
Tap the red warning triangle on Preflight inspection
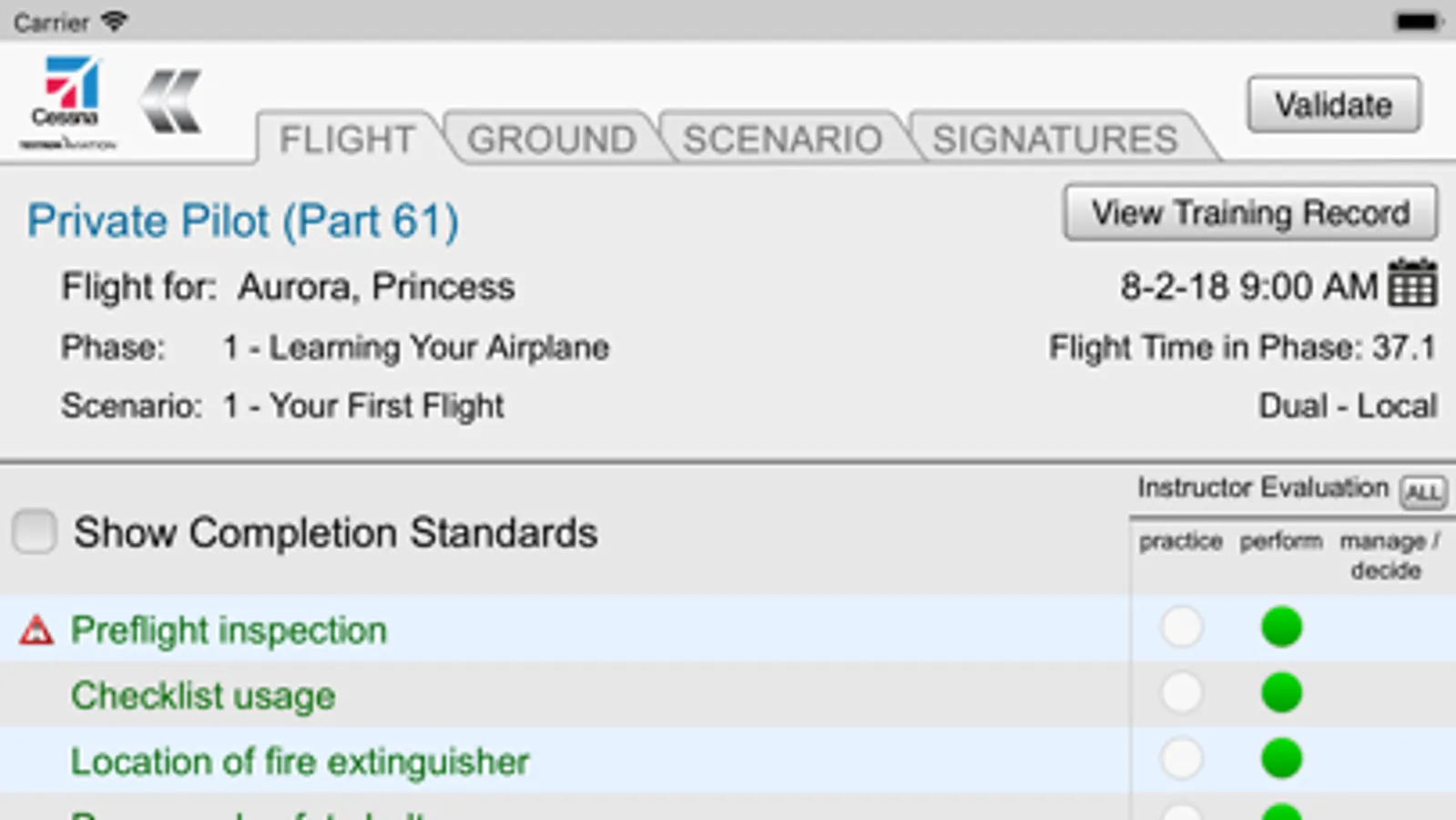36,630
